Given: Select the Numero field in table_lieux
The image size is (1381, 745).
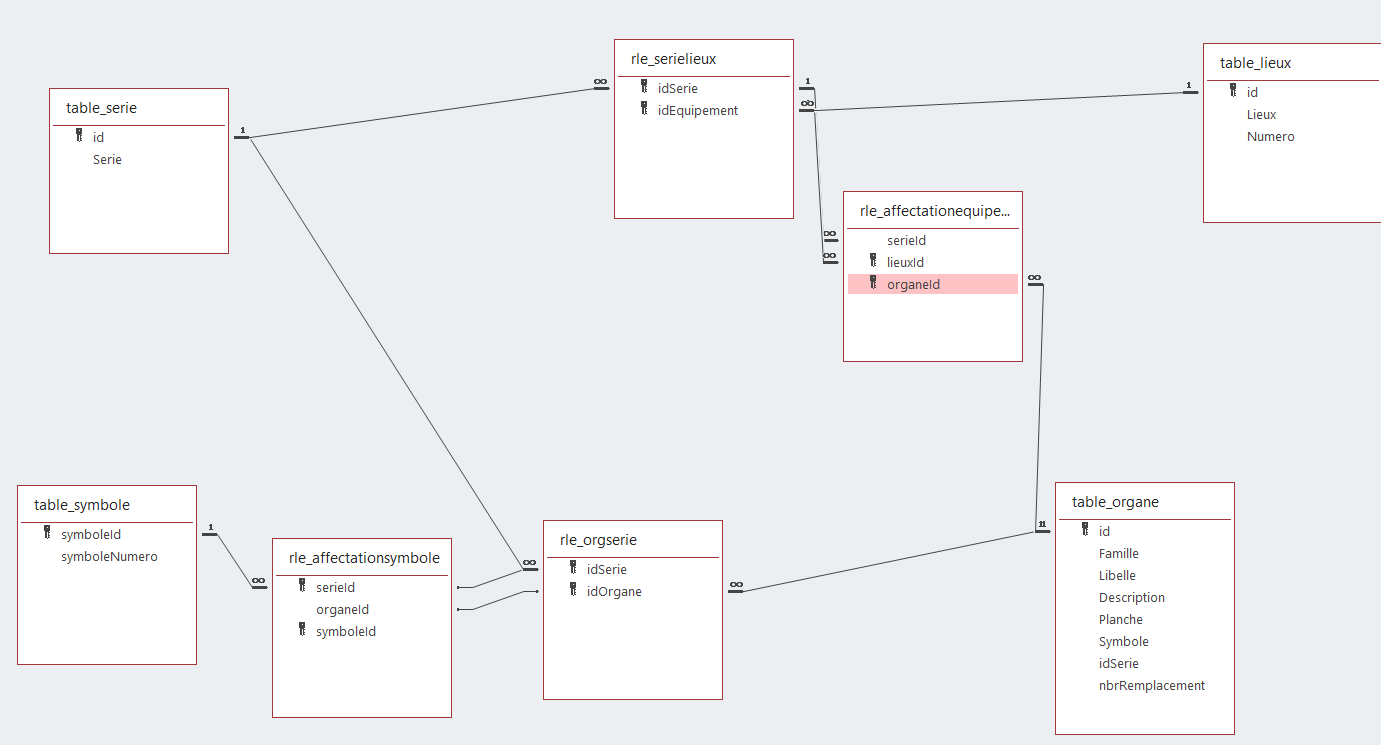Looking at the screenshot, I should pos(1270,136).
